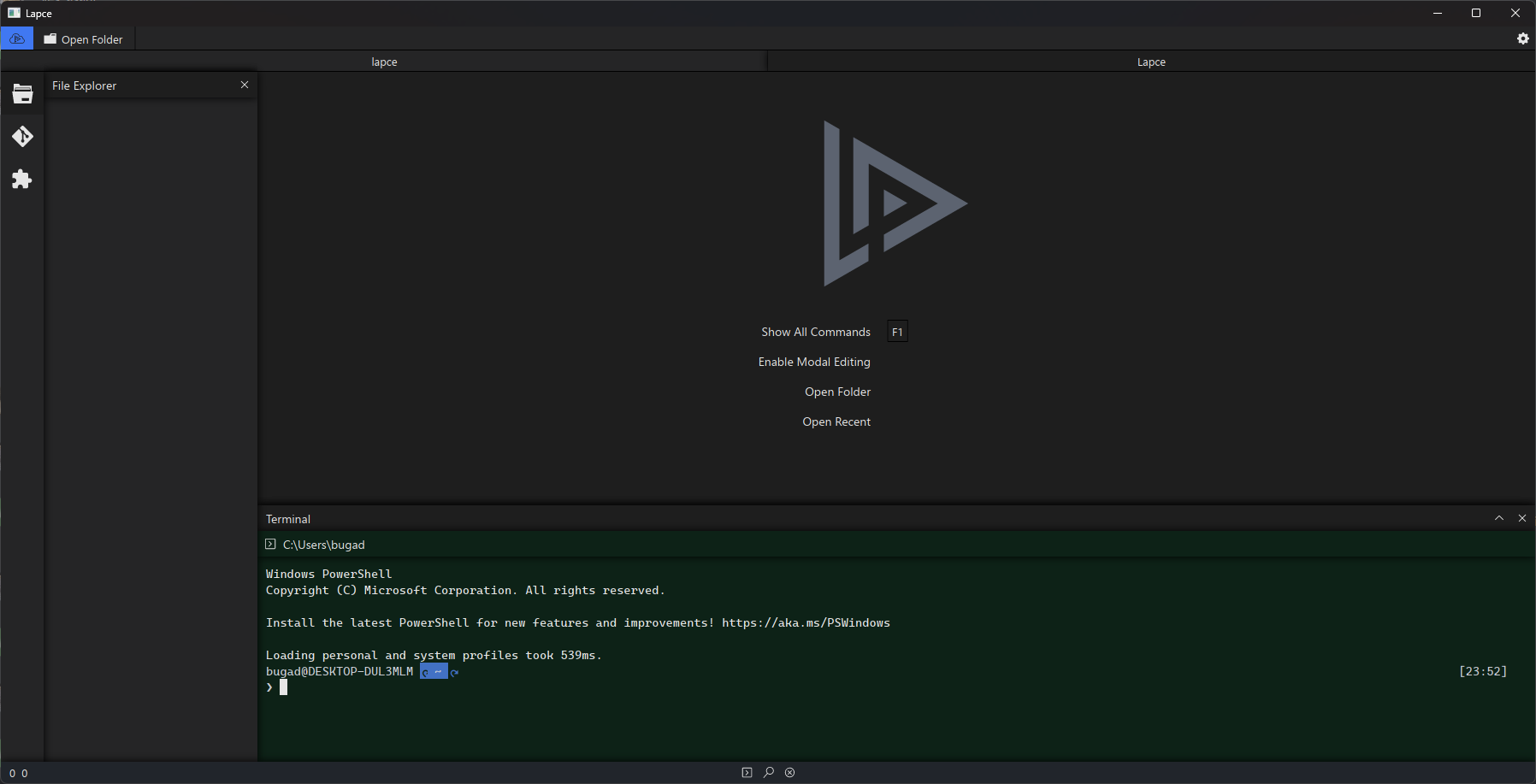Start a search using the magnifier icon
This screenshot has width=1536, height=784.
pyautogui.click(x=768, y=772)
